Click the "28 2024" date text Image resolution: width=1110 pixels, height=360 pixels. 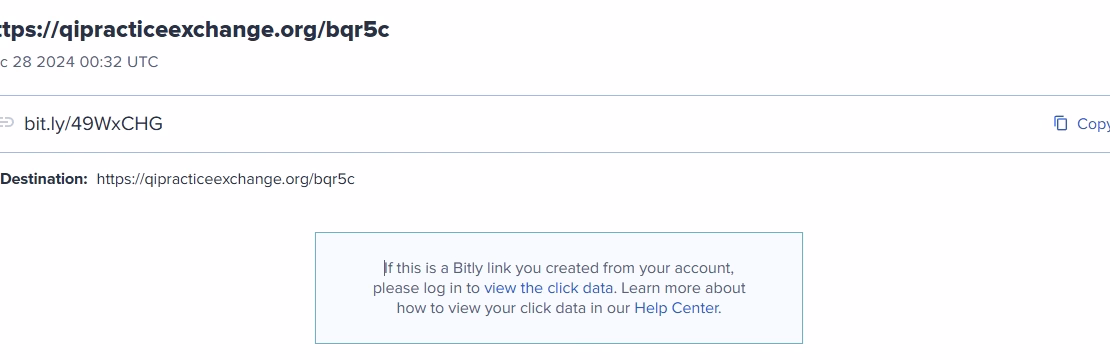(x=45, y=62)
